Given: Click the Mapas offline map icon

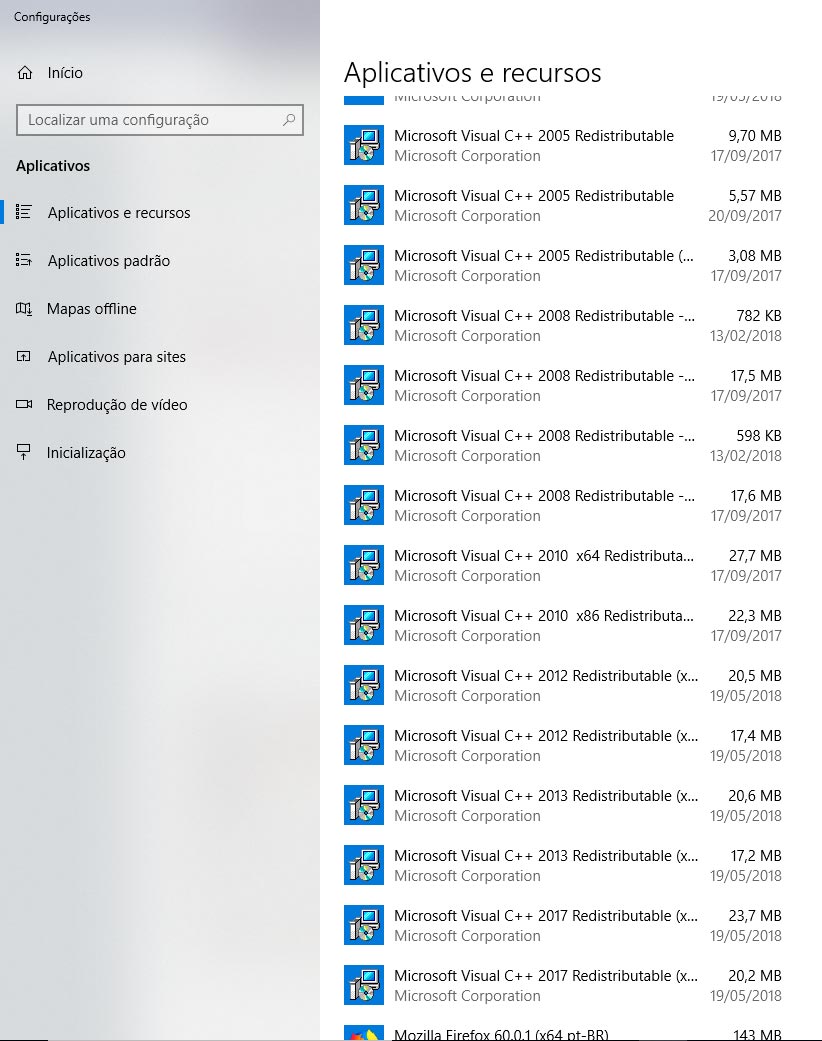Looking at the screenshot, I should coord(24,309).
